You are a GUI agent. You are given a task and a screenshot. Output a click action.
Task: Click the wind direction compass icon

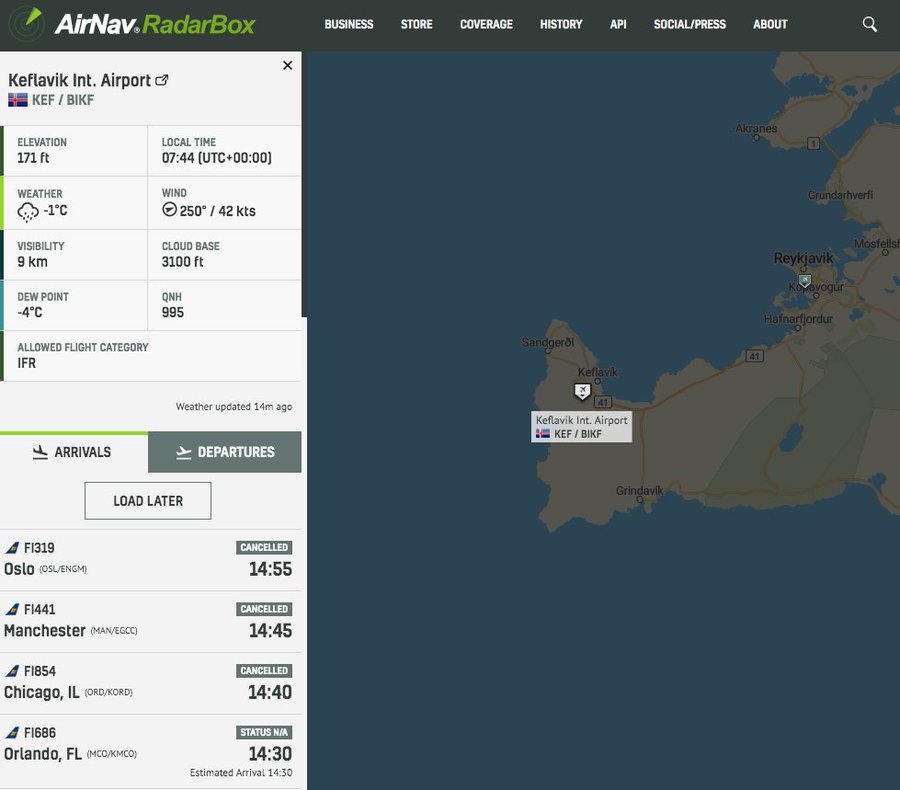(169, 210)
